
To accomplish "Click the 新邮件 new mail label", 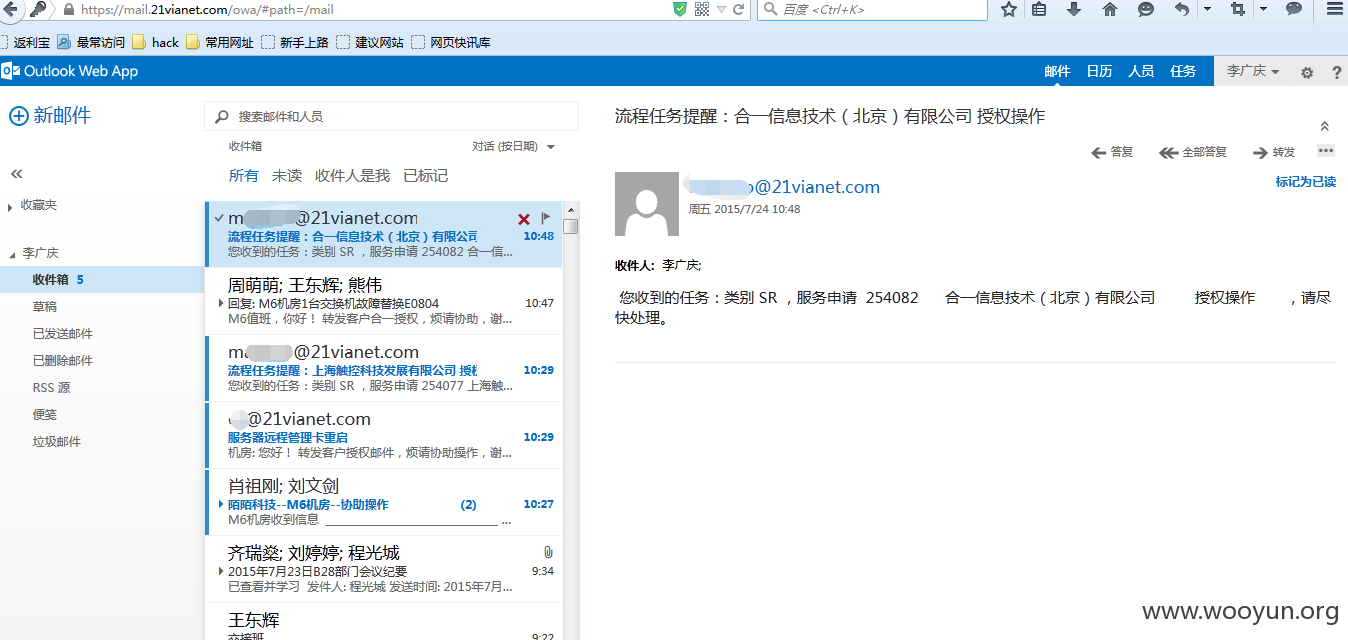I will point(62,116).
